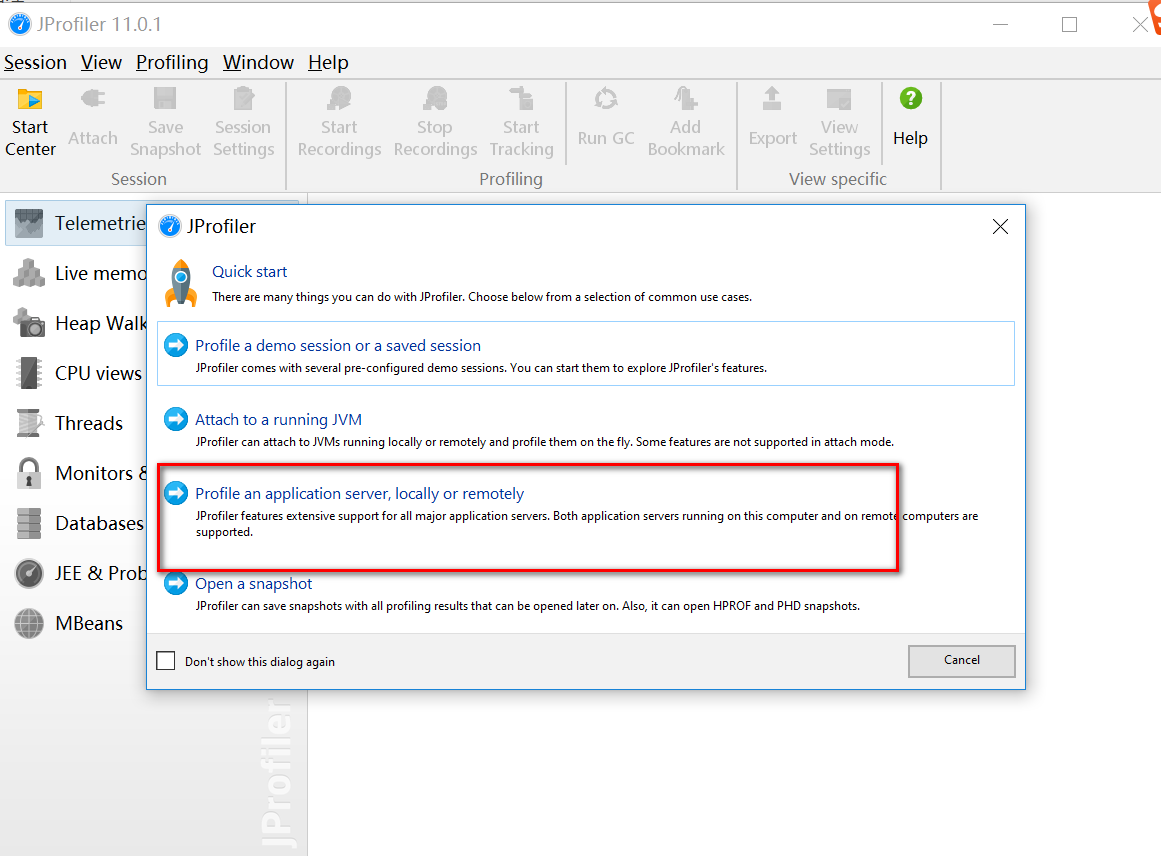Click Attach to a running JVM link
This screenshot has height=856, width=1161.
point(278,419)
